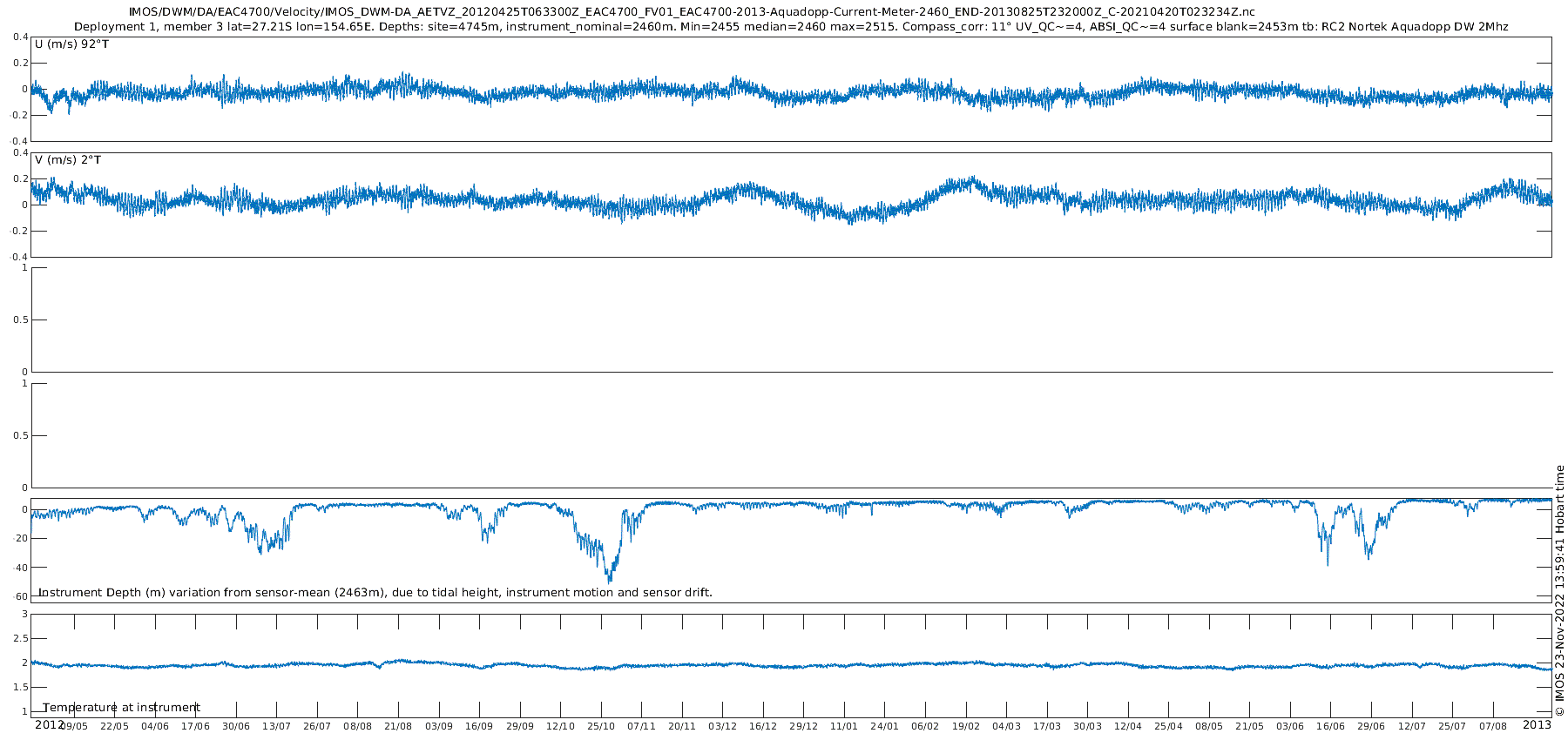Click the 'Temperature at instrument' label
This screenshot has width=1568, height=740.
(x=122, y=708)
